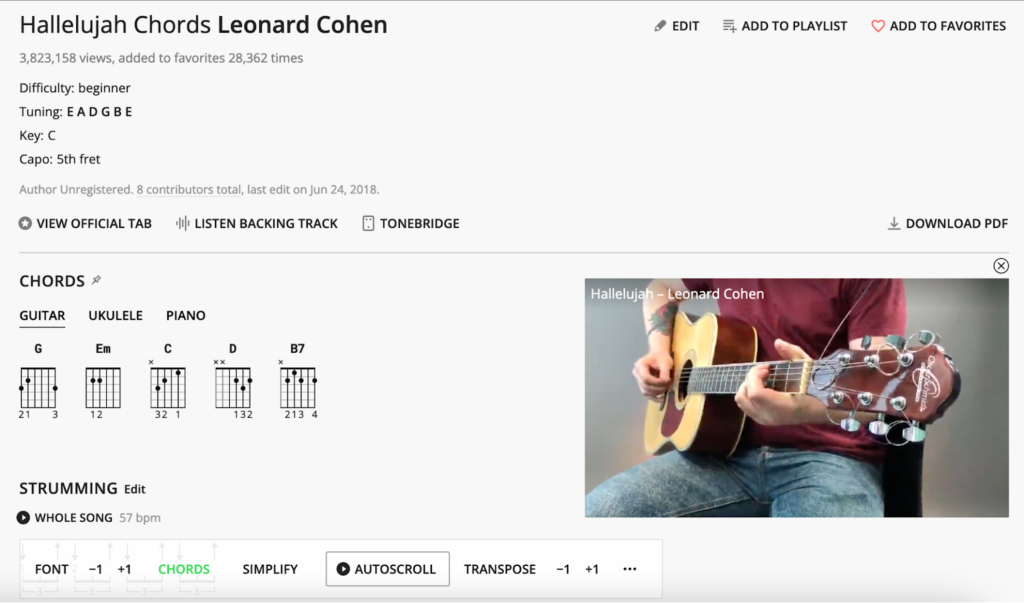Click the Add to Playlist icon
The width and height of the screenshot is (1024, 603).
tap(729, 25)
